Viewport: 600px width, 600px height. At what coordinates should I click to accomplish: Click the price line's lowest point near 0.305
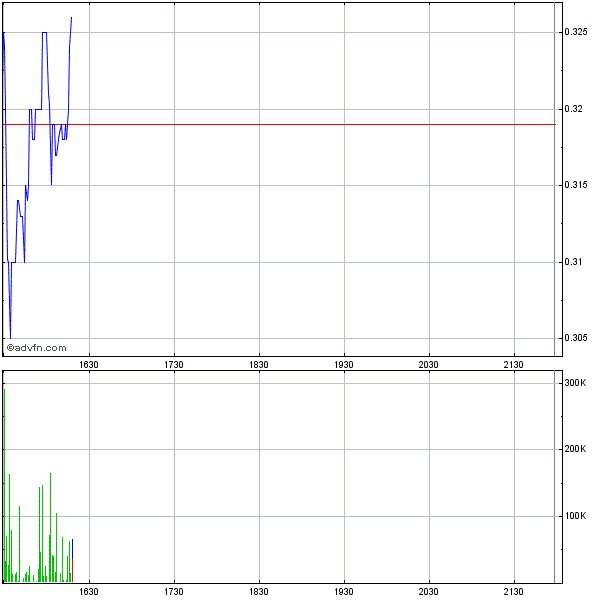coord(10,338)
